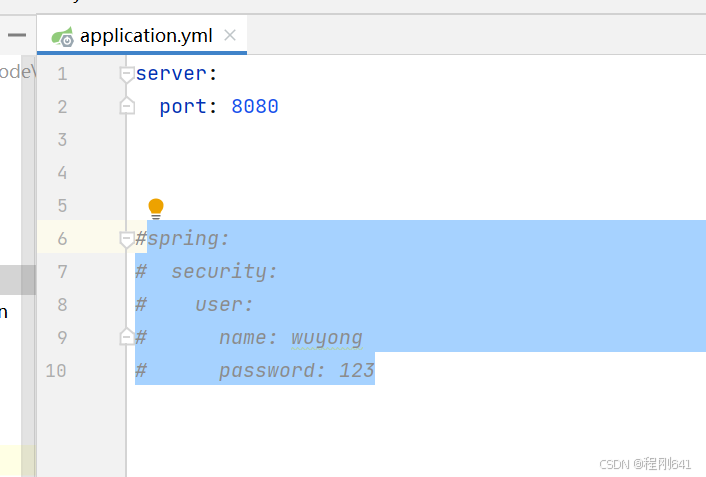The width and height of the screenshot is (706, 477).
Task: Click the underlined word 'wuyong'
Action: coord(327,338)
